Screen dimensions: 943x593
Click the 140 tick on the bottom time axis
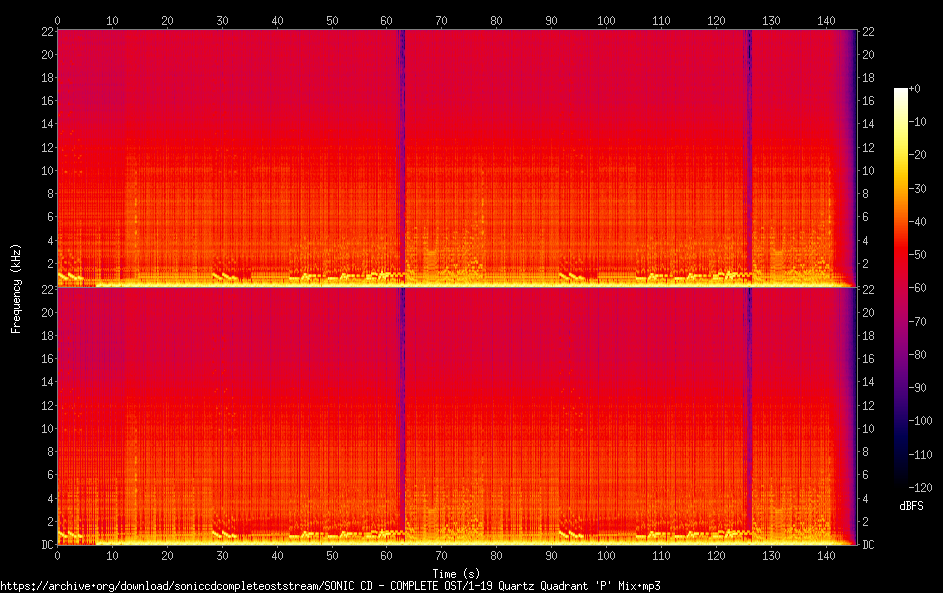click(825, 555)
